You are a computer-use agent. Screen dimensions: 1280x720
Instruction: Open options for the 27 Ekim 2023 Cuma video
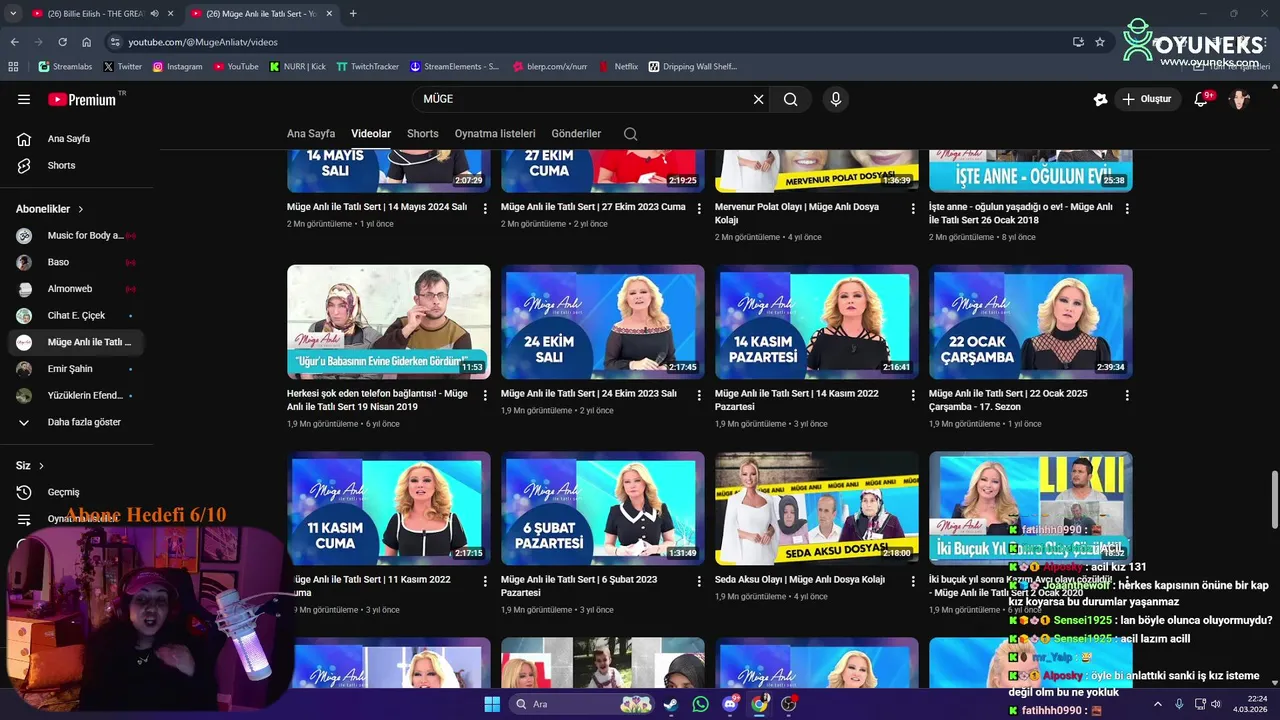[699, 209]
